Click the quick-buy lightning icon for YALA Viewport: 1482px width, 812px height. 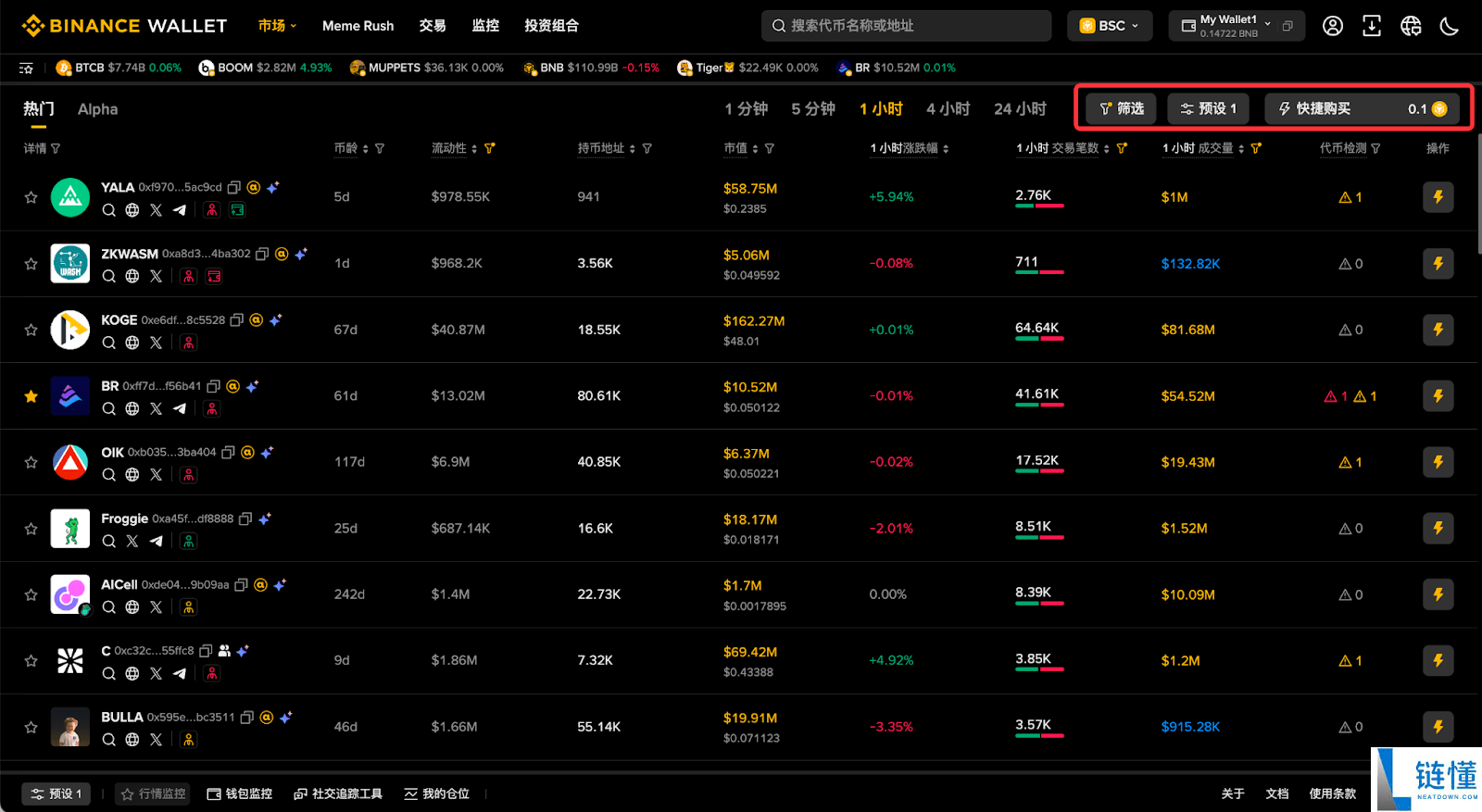tap(1438, 197)
